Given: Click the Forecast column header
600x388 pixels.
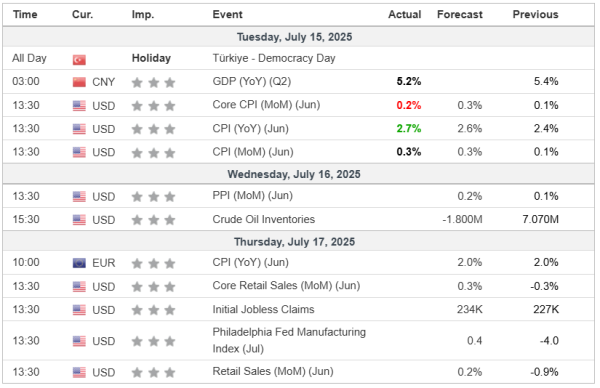Looking at the screenshot, I should [460, 15].
